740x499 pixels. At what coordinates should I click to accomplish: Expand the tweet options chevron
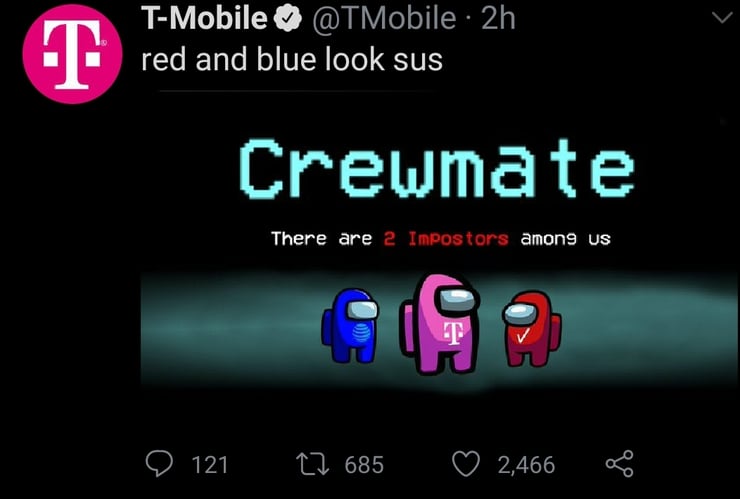coord(722,18)
